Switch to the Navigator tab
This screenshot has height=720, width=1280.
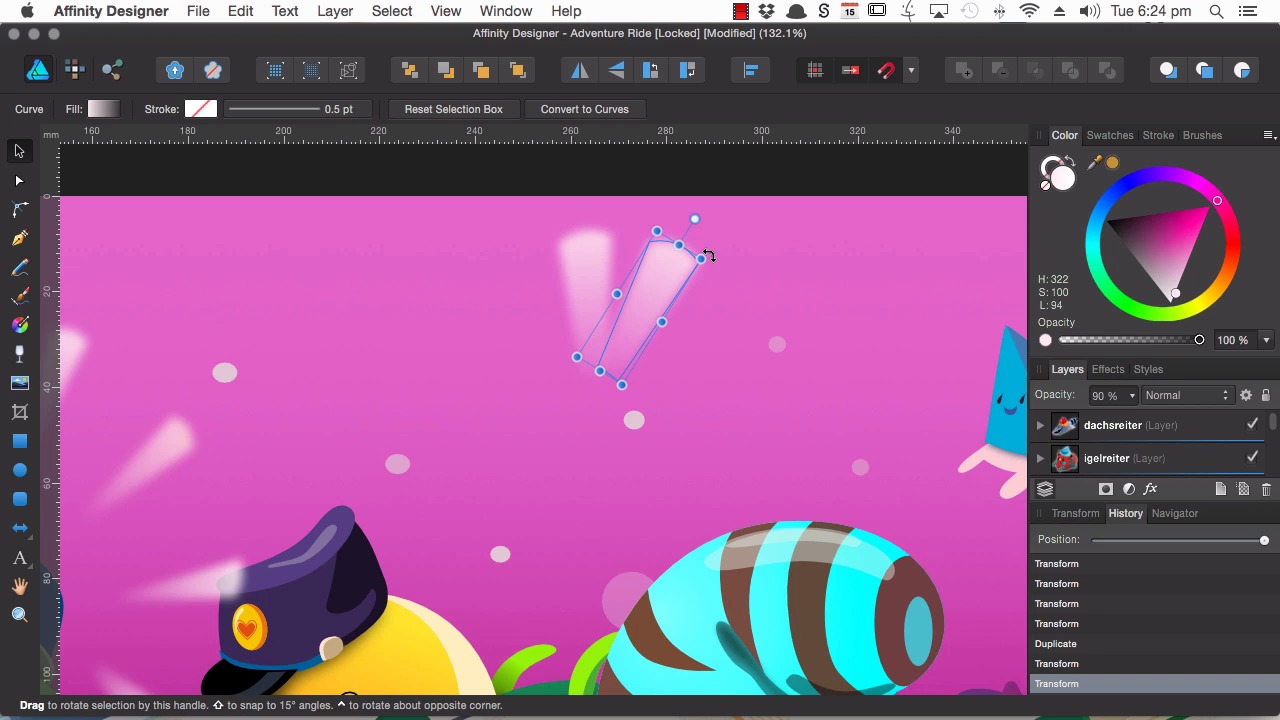[1174, 513]
